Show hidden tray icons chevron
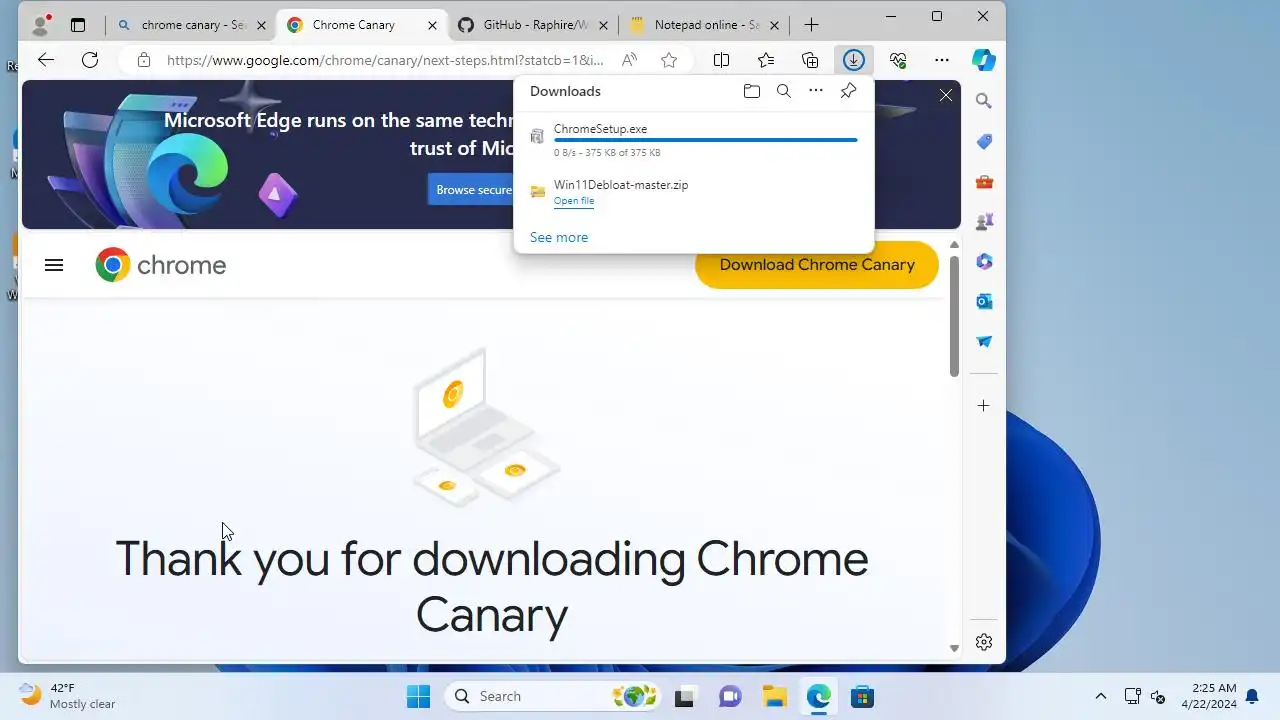The image size is (1280, 720). [1101, 696]
